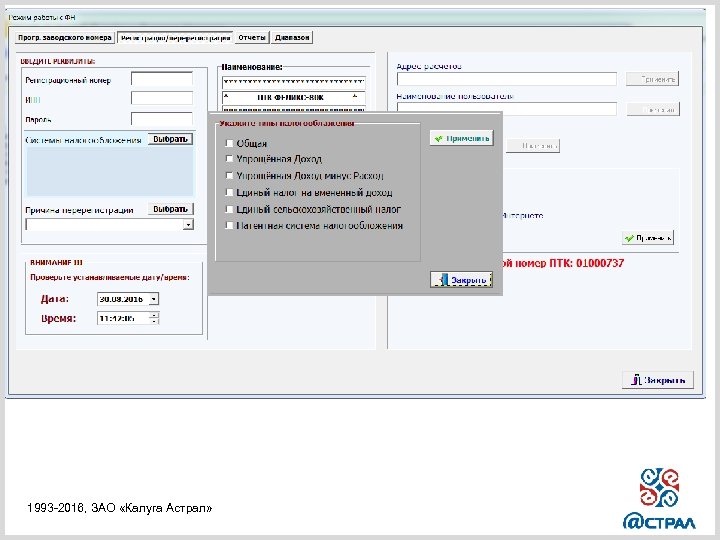Image resolution: width=720 pixels, height=540 pixels.
Task: Click checkmark icon above the ПТК number
Action: [629, 238]
